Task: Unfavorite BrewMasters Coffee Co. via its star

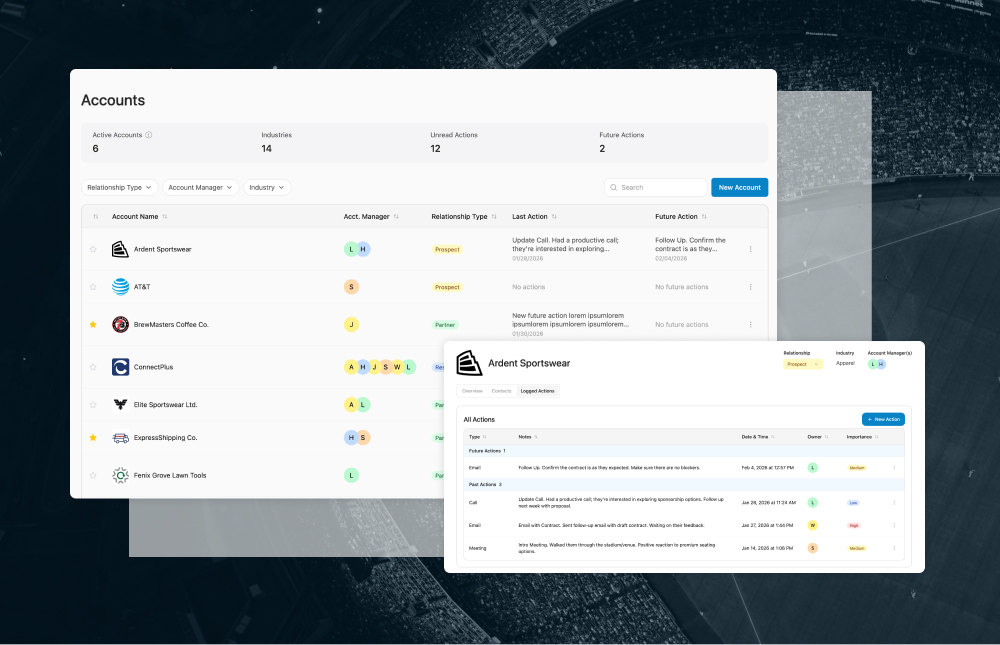Action: coord(93,324)
